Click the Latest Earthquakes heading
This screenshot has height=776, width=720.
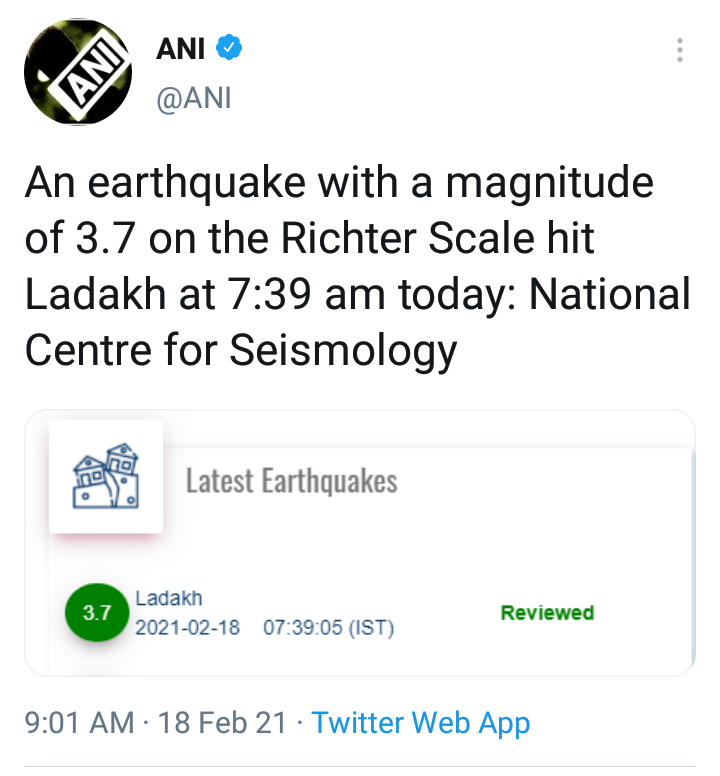292,482
